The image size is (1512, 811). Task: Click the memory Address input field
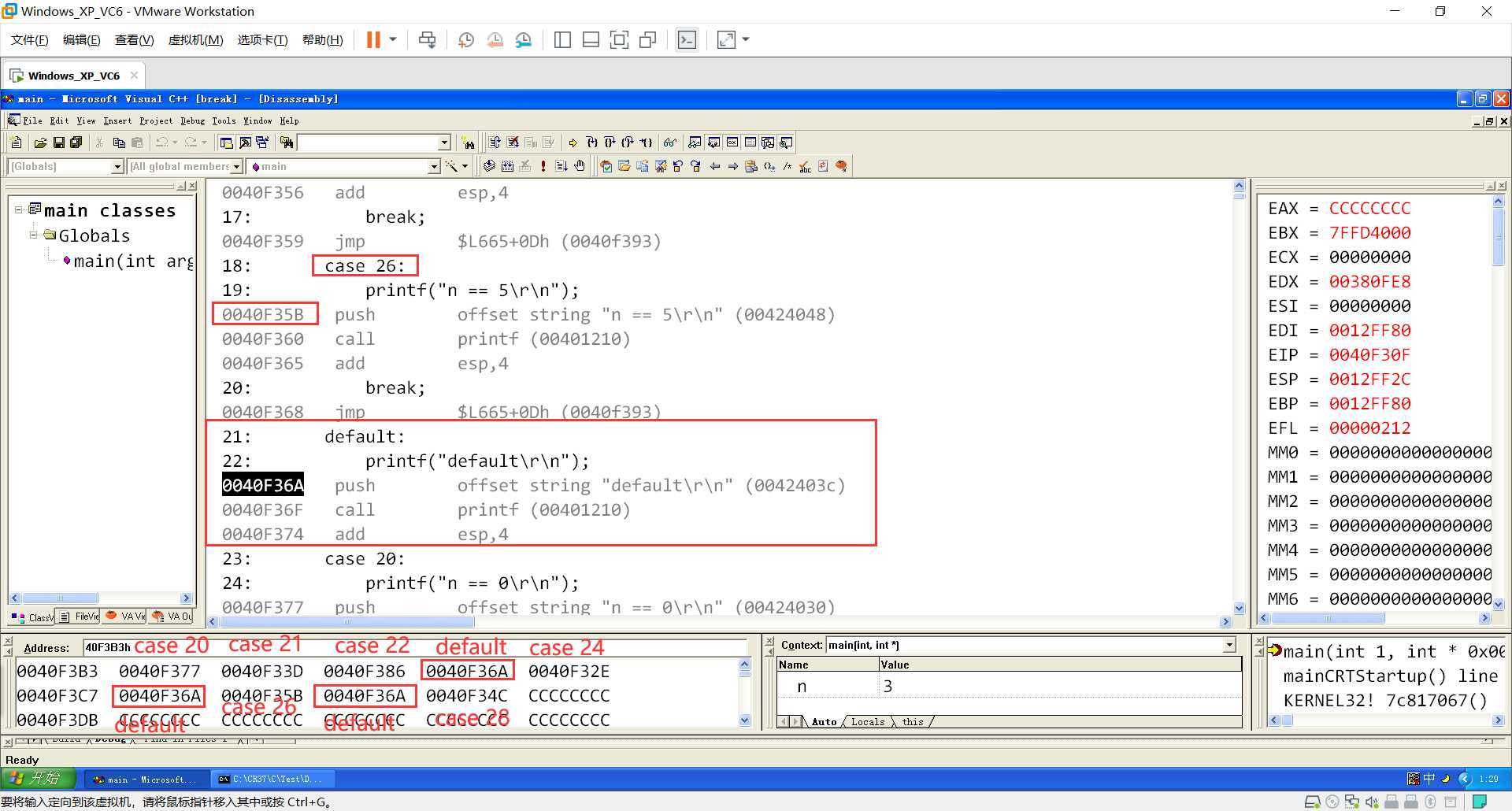pyautogui.click(x=414, y=647)
